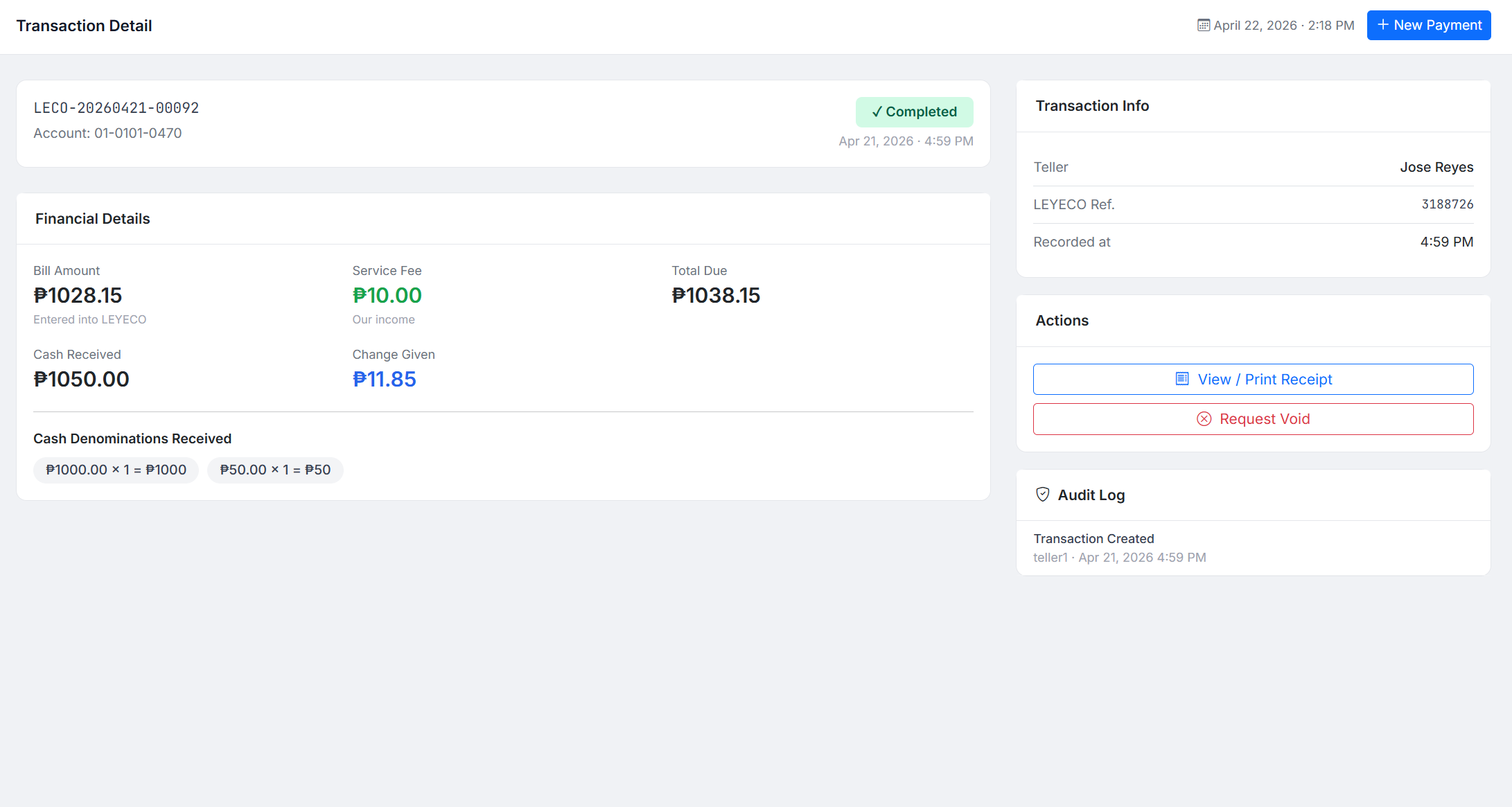Select the Completed status badge

pyautogui.click(x=915, y=112)
